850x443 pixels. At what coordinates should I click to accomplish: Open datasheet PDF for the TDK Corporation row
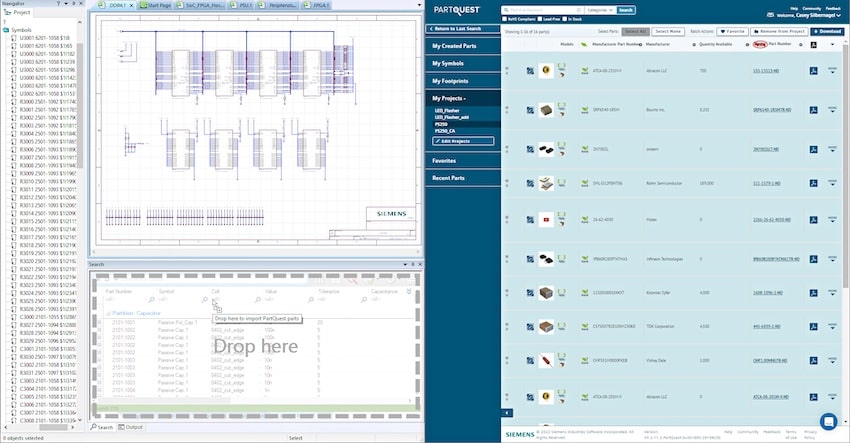813,327
